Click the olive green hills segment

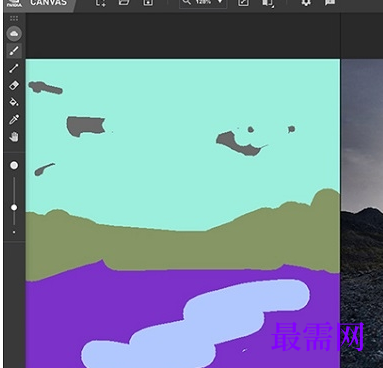[x=183, y=250]
